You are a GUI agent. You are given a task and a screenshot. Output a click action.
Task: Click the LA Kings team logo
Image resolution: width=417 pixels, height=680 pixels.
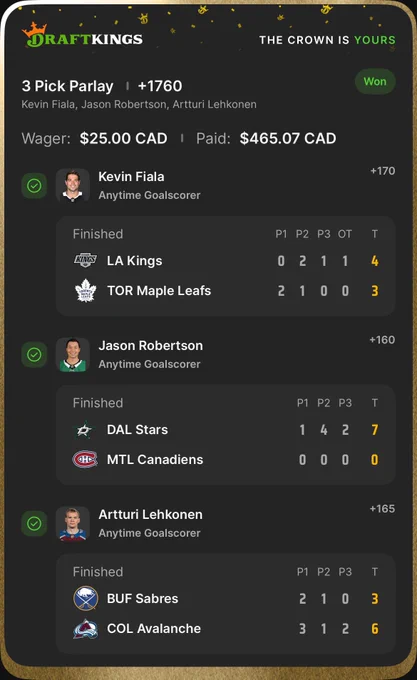click(85, 260)
